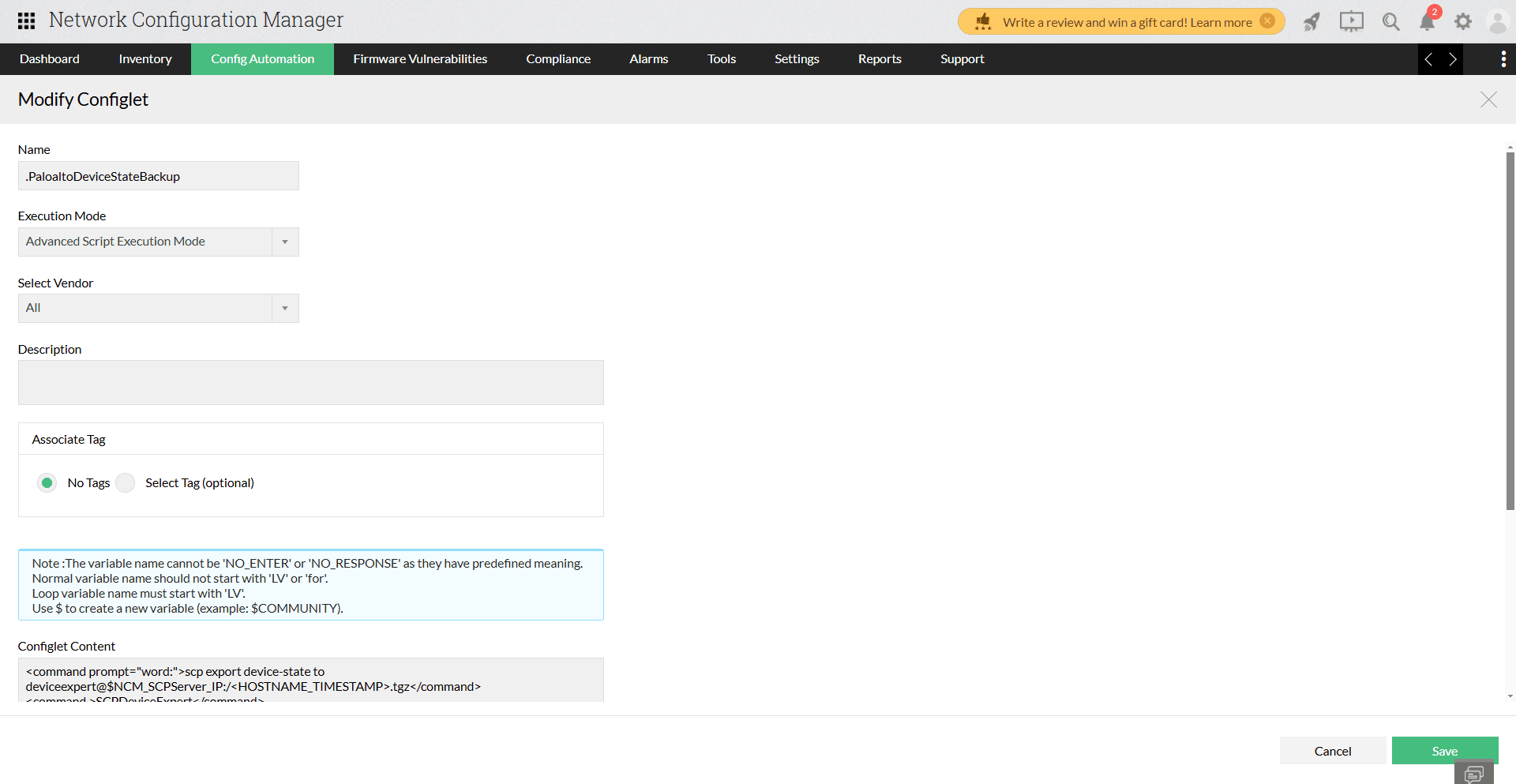Click the Cancel button

tap(1332, 751)
